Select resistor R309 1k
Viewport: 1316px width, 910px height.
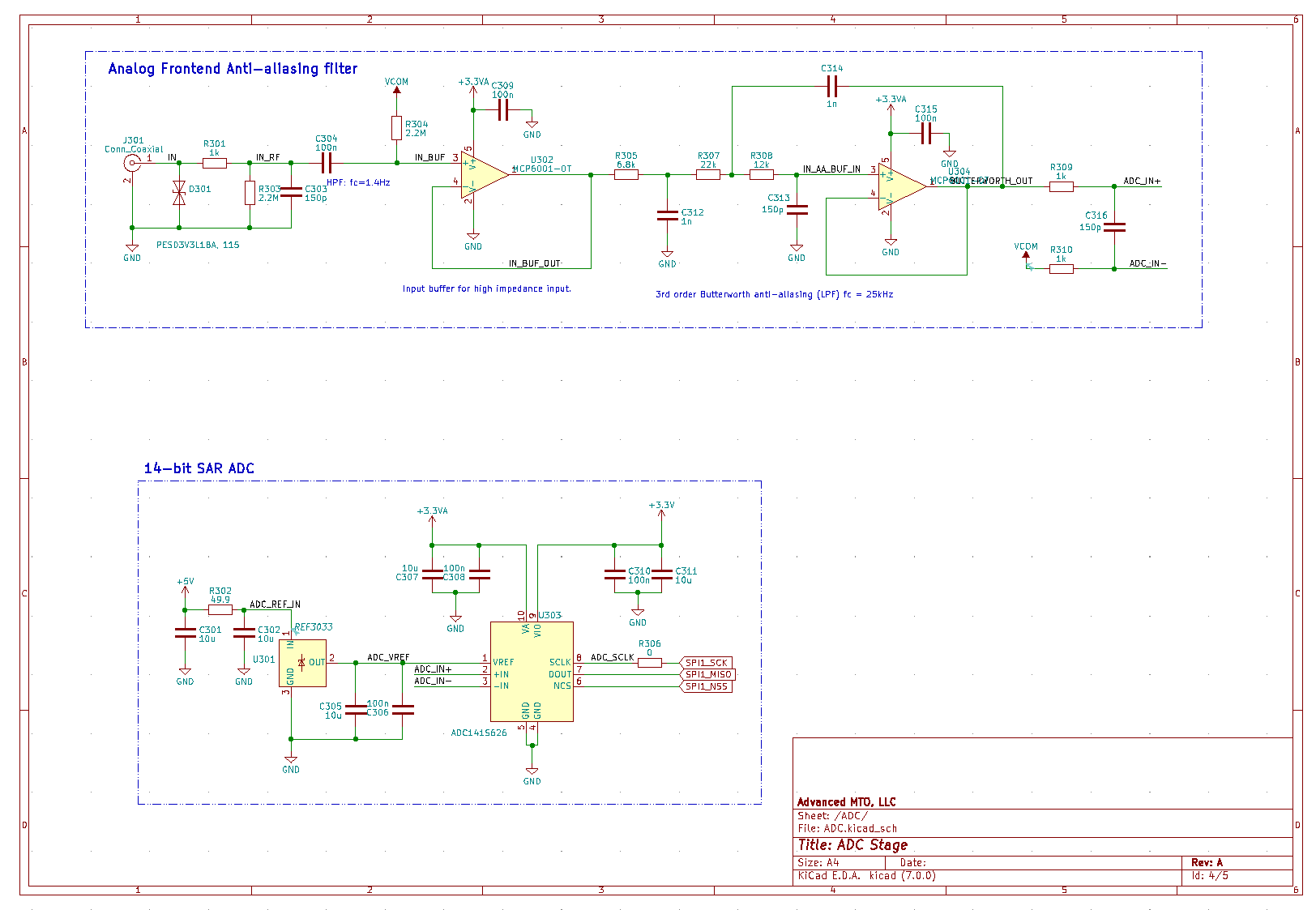pos(1062,186)
